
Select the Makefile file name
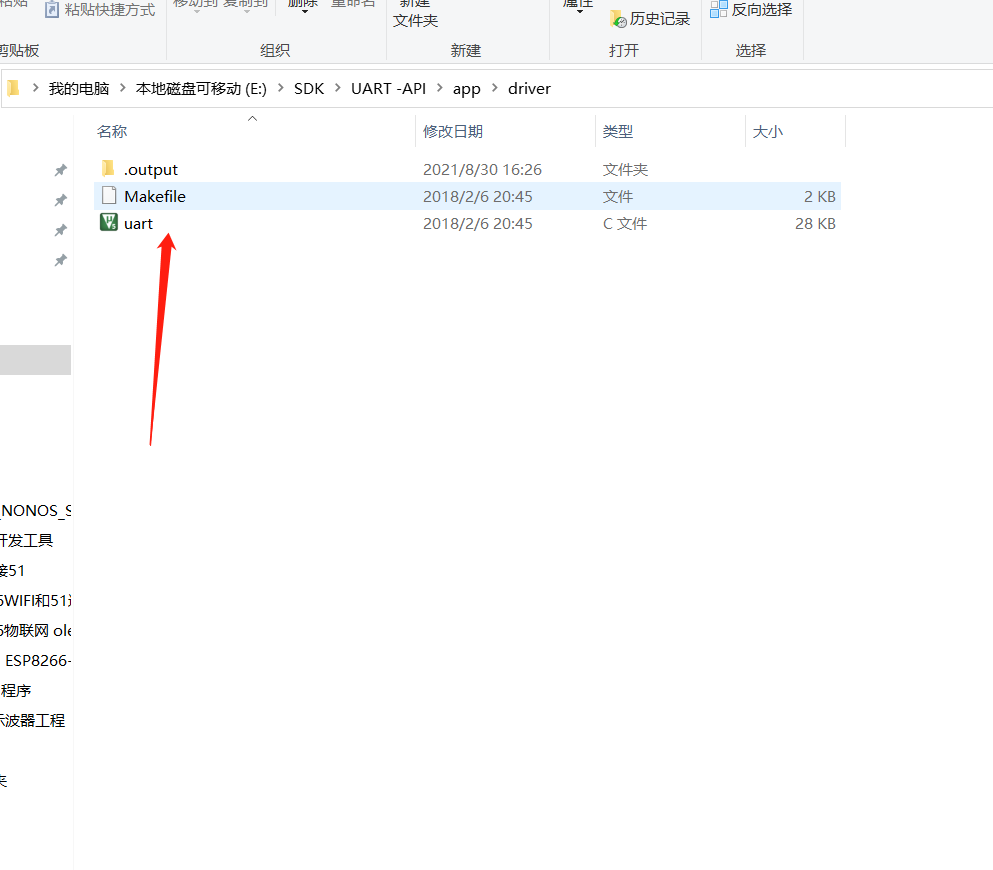pos(155,196)
